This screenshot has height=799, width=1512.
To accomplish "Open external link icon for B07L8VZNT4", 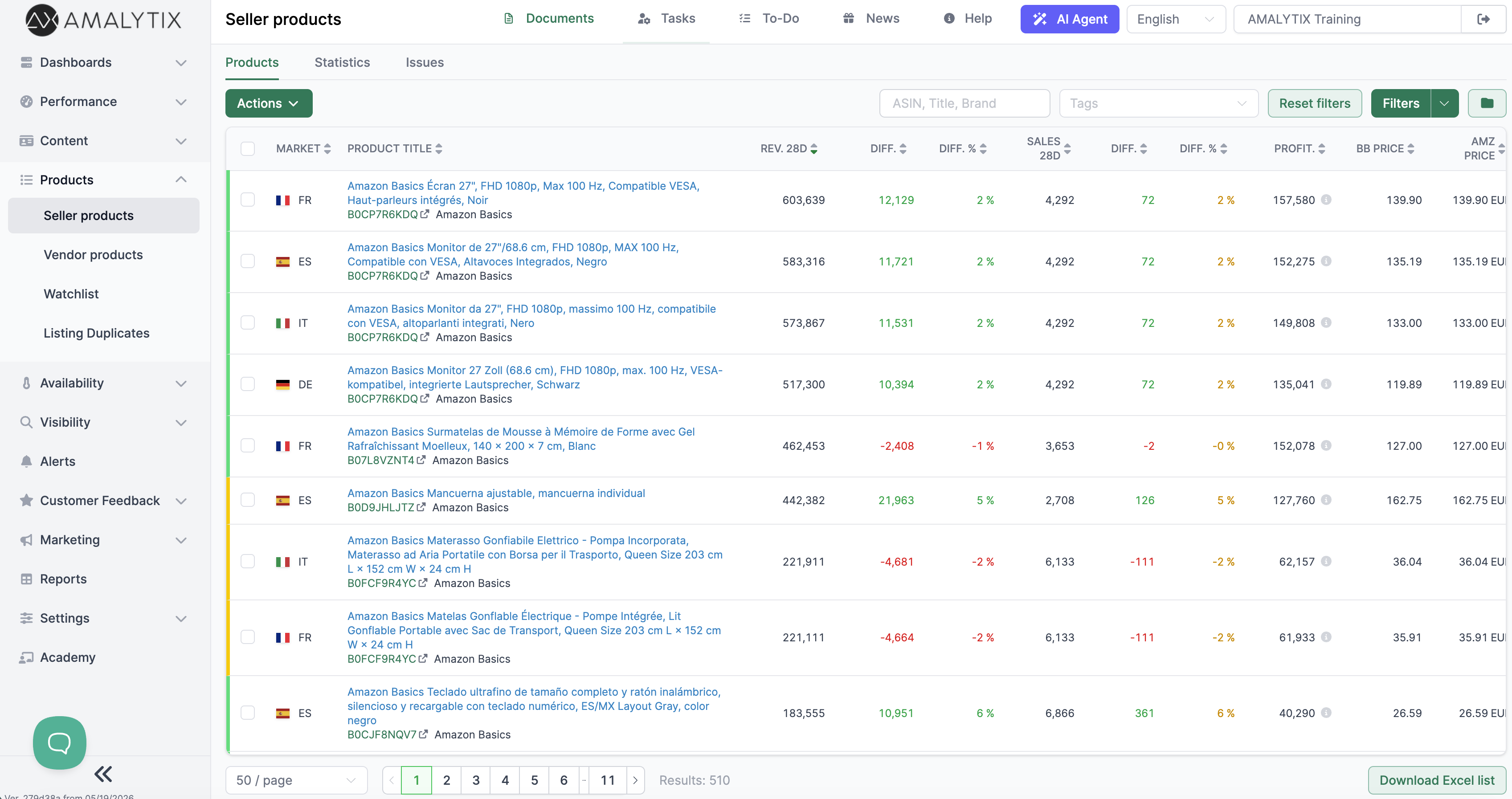I will (421, 460).
